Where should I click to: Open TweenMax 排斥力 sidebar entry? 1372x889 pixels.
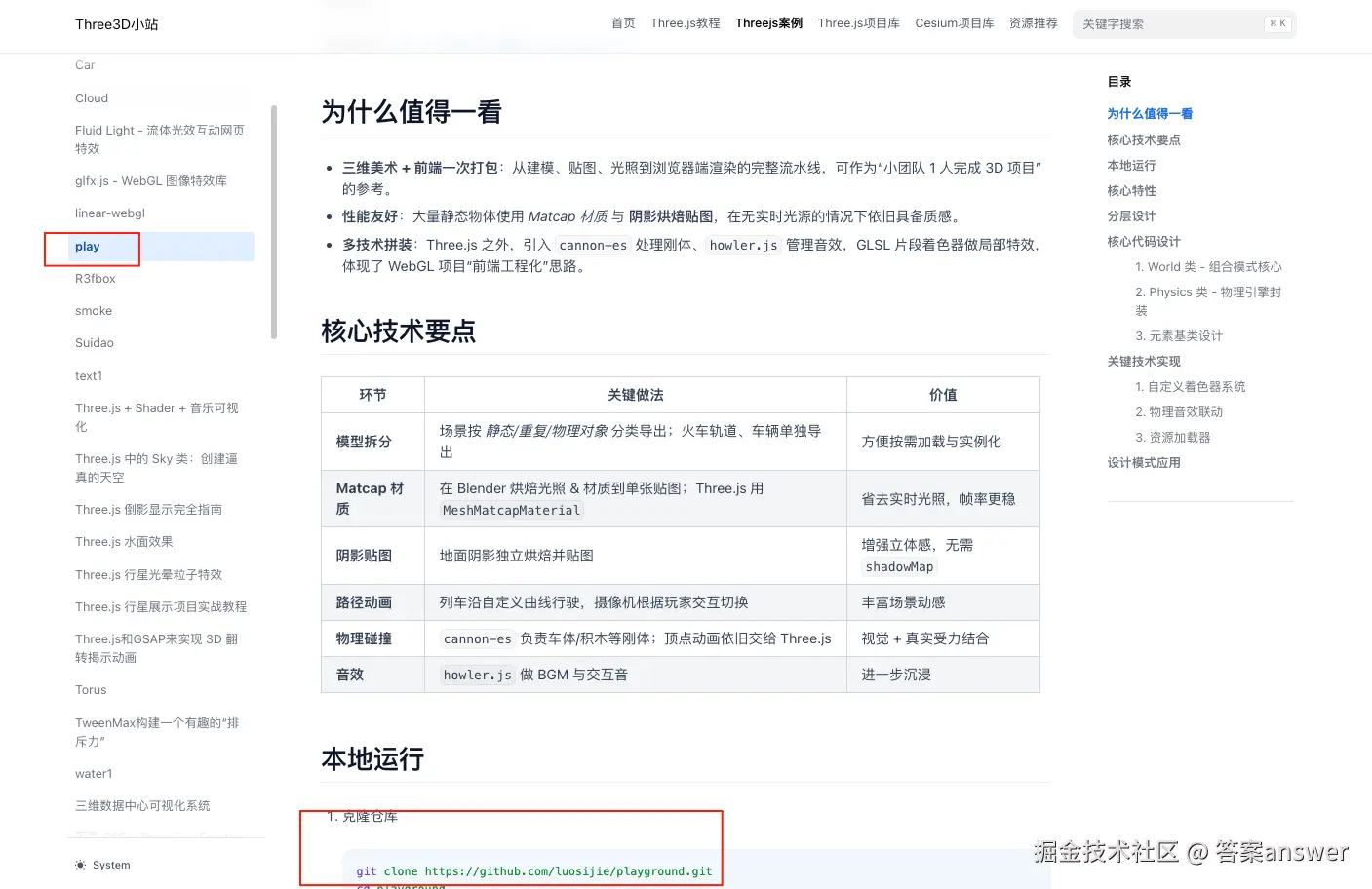[158, 732]
